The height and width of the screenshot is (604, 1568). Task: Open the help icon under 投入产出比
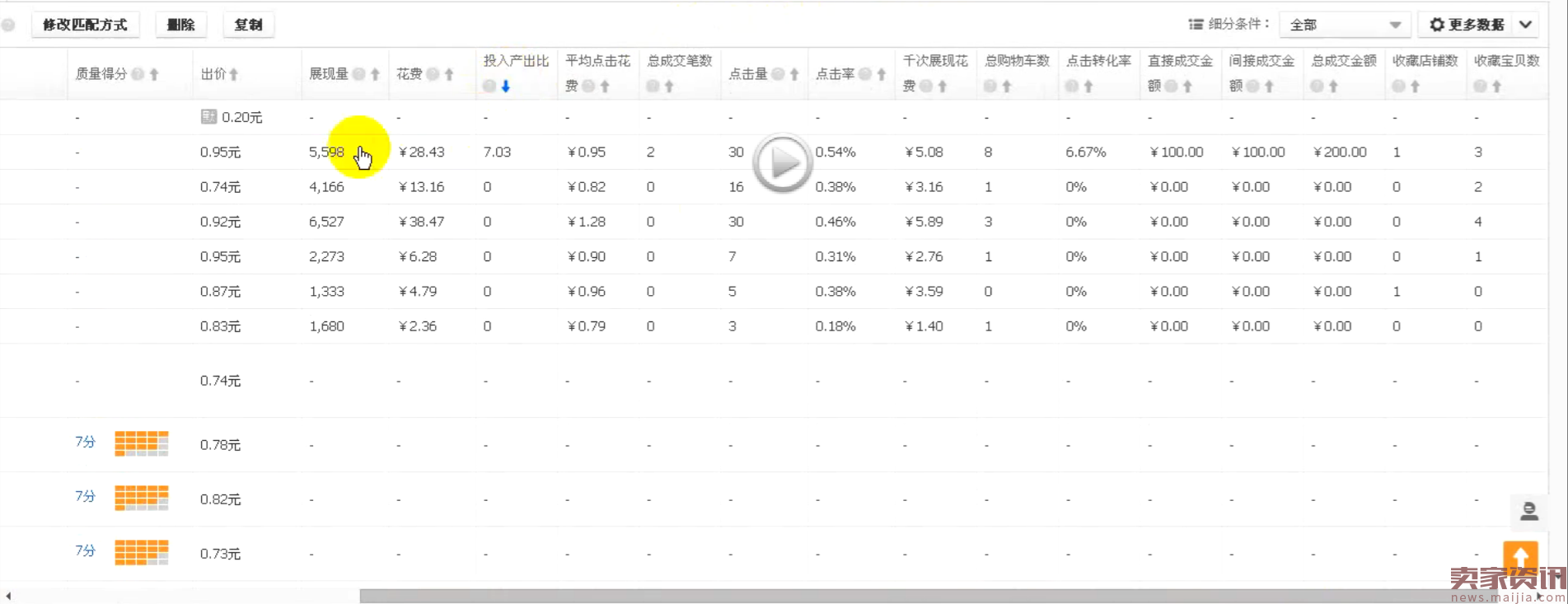489,87
